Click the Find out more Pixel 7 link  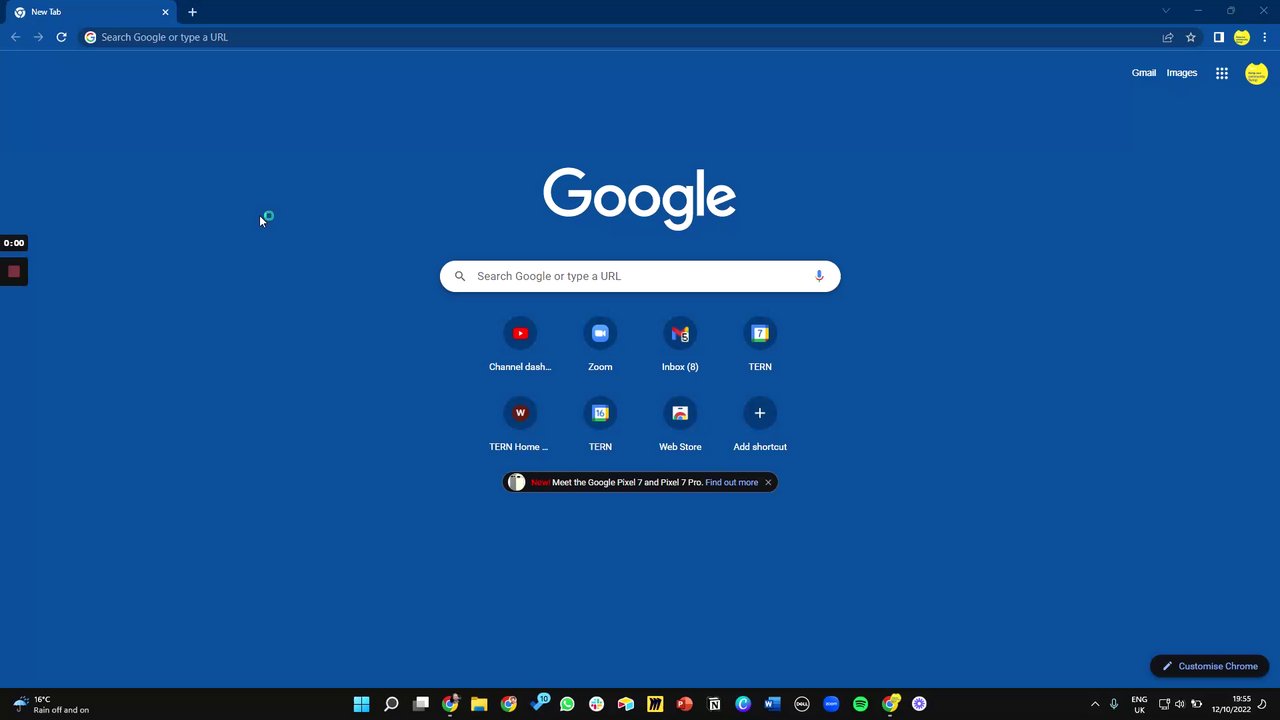[732, 482]
